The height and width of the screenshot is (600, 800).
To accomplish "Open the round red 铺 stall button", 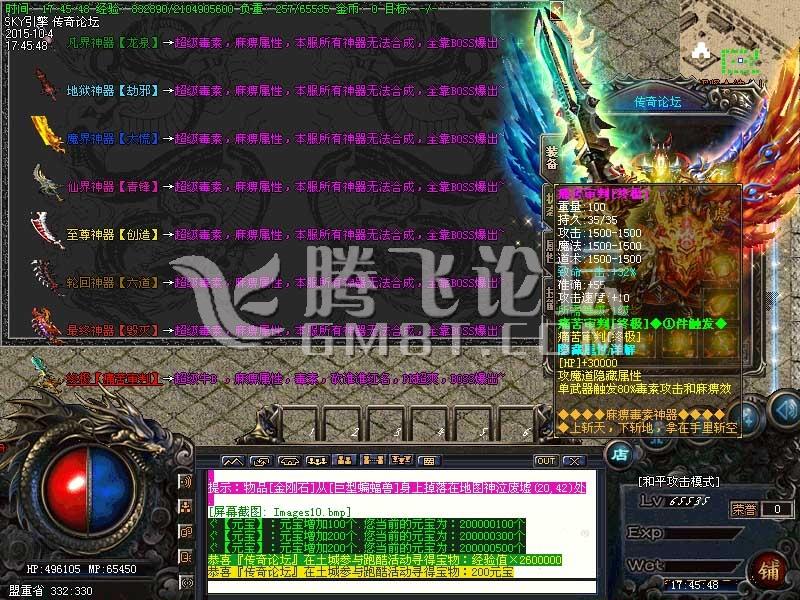I will (x=769, y=571).
